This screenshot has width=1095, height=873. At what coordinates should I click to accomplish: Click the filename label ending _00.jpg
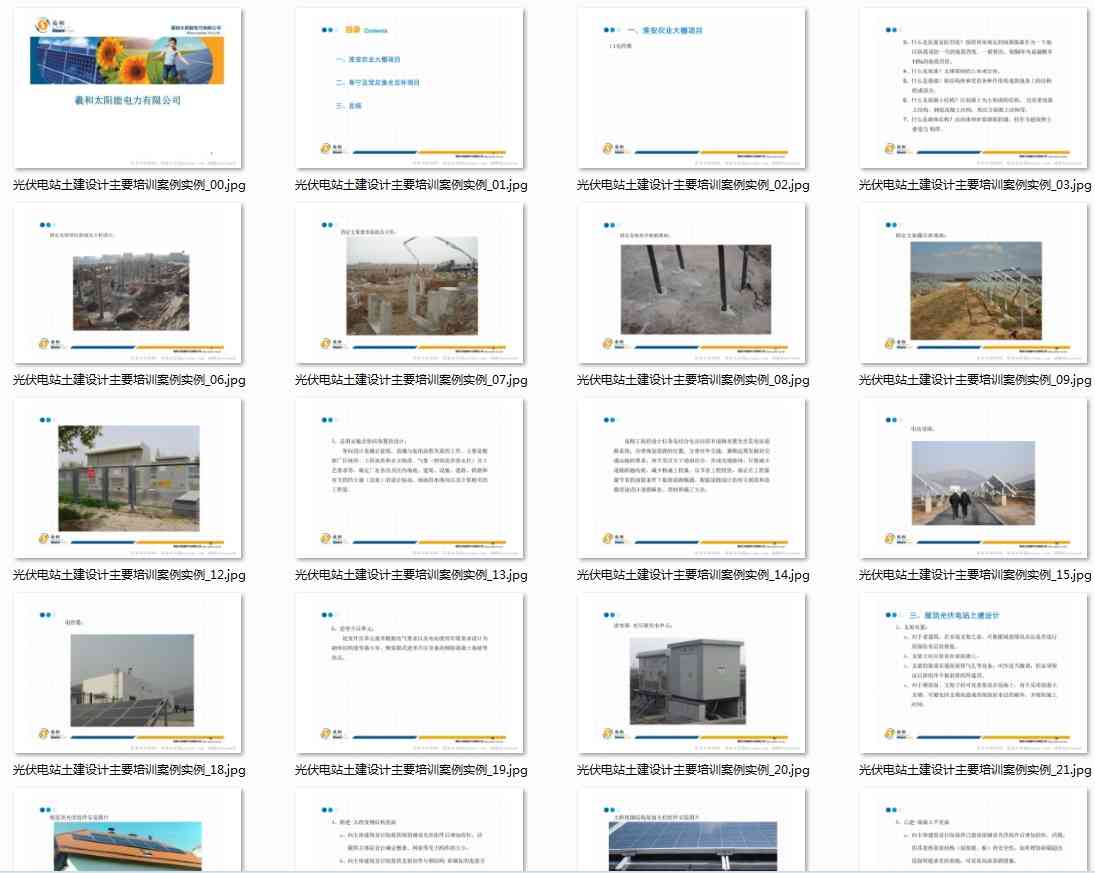click(129, 185)
